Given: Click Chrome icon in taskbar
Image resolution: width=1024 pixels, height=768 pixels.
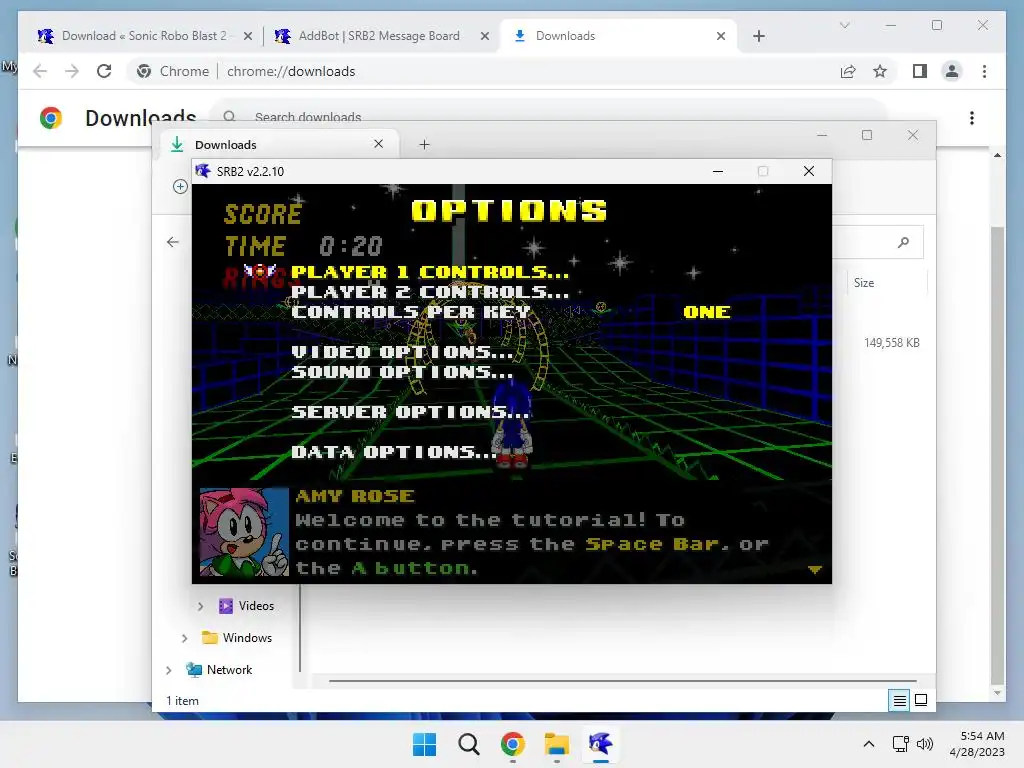Looking at the screenshot, I should tap(513, 744).
